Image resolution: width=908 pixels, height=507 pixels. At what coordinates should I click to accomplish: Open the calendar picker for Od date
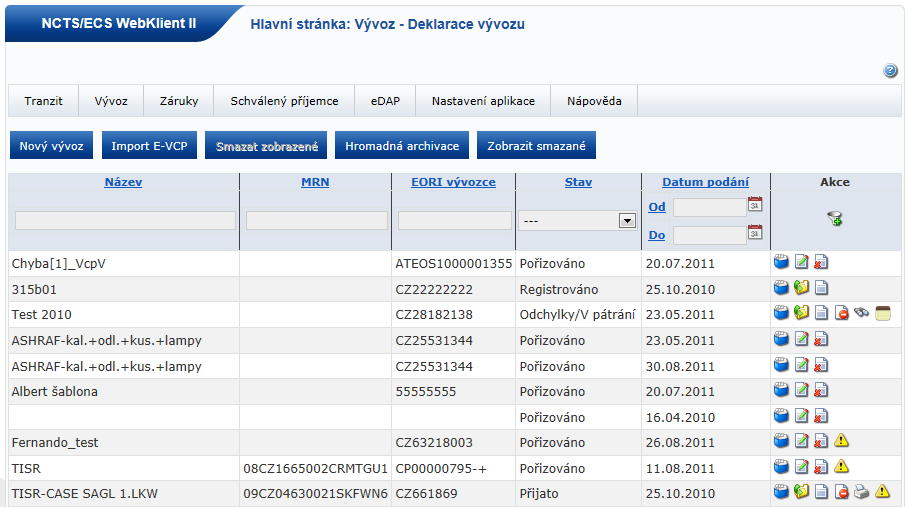pos(755,205)
